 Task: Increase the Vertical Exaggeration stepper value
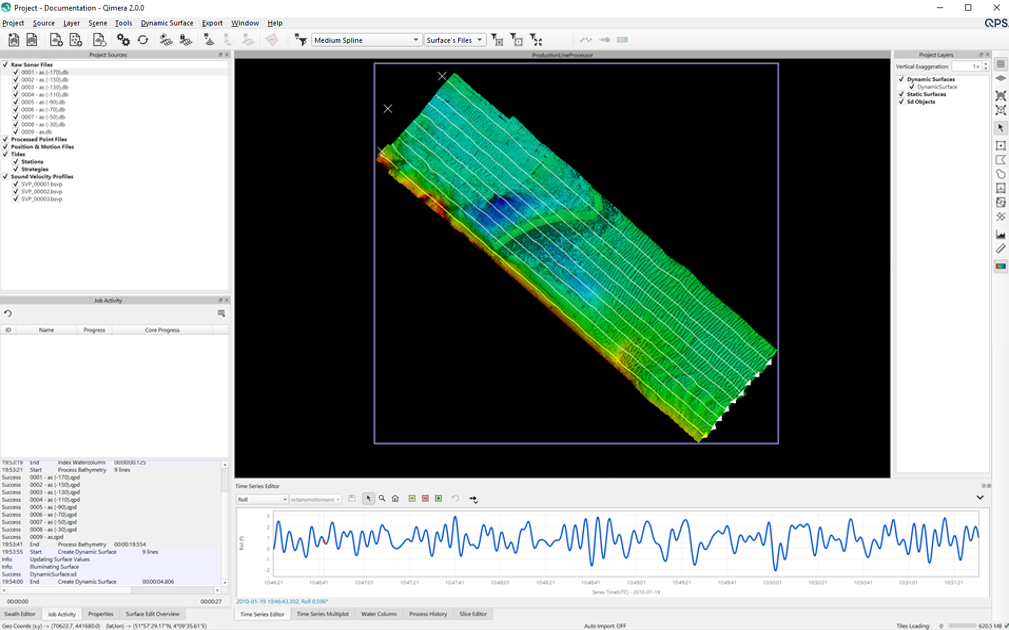[x=986, y=64]
